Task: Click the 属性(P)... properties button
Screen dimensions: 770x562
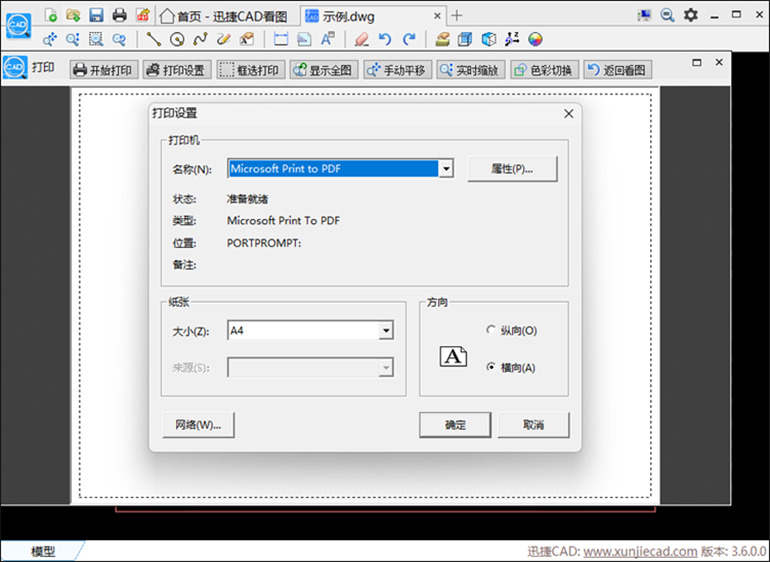Action: click(511, 169)
